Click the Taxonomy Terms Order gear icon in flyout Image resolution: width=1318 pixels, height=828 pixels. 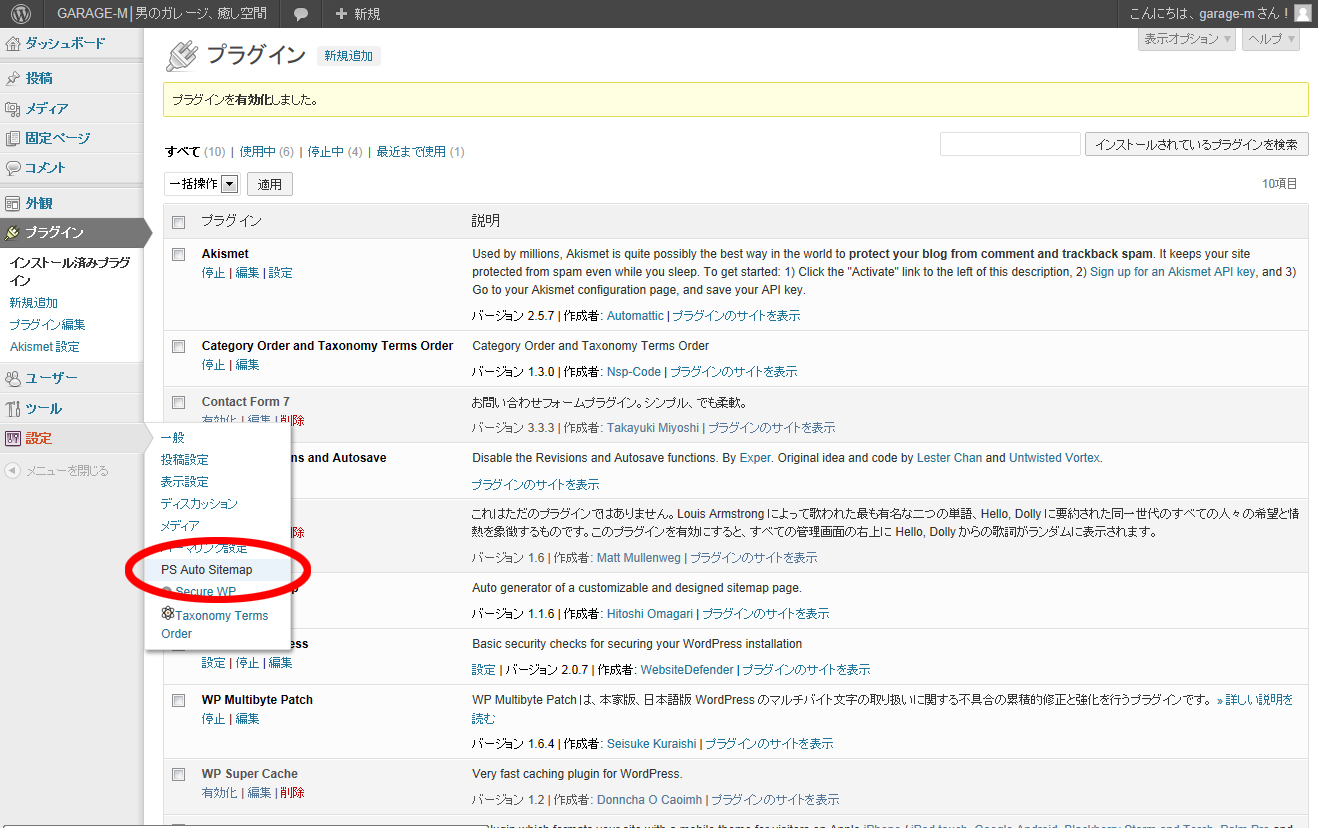168,613
